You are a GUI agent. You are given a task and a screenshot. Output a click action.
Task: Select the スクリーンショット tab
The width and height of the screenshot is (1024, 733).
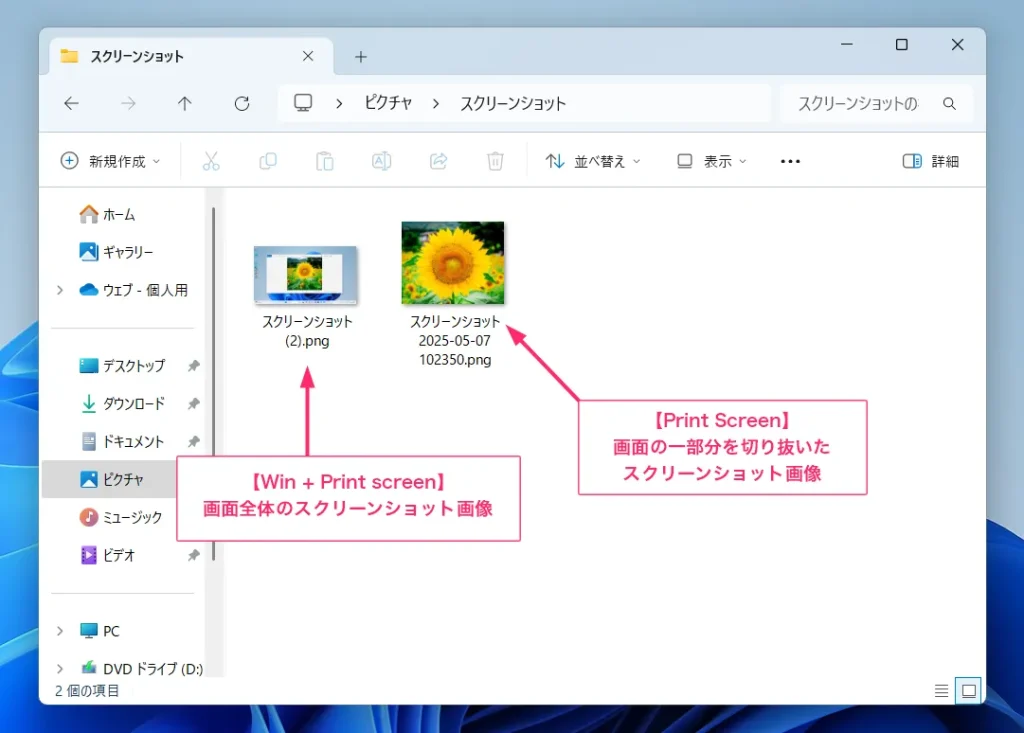[192, 56]
